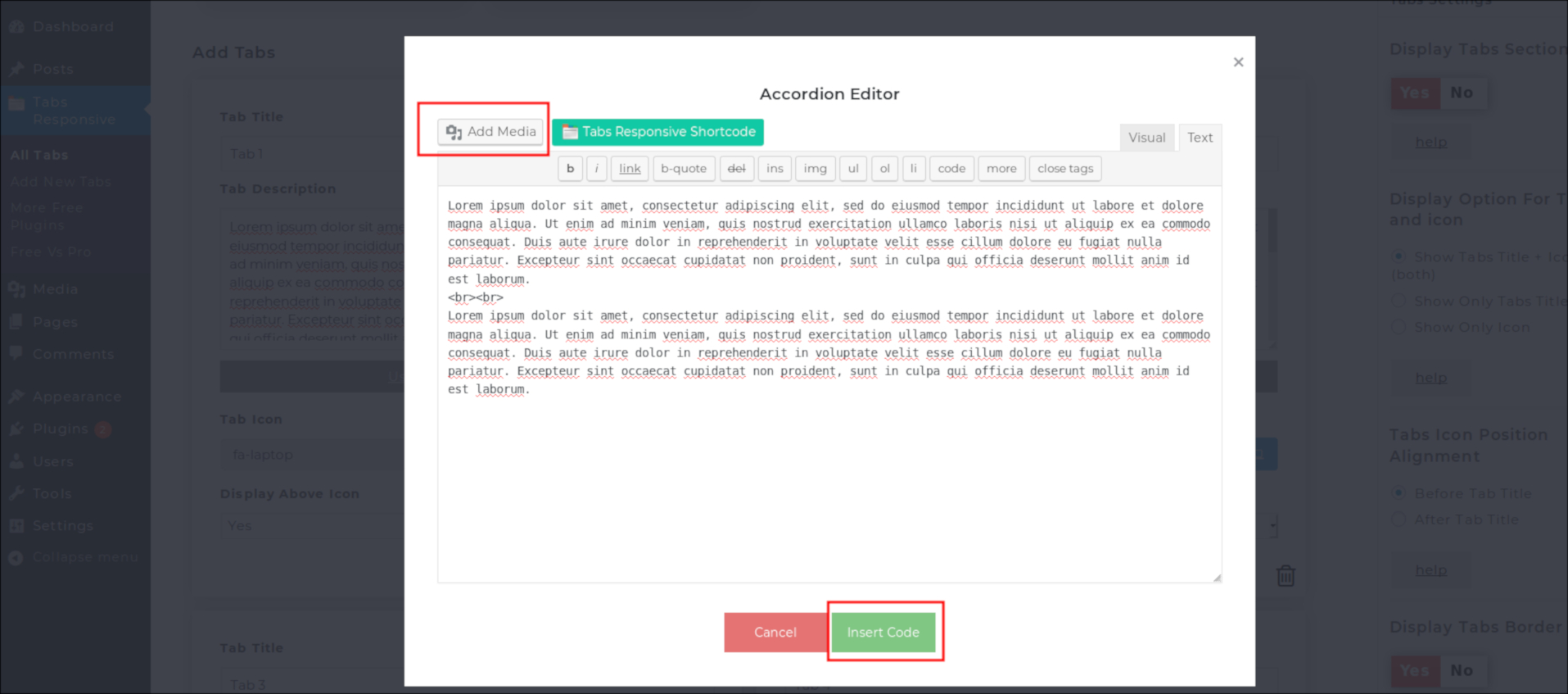Click help link under Display Option
This screenshot has height=694, width=1568.
1430,379
